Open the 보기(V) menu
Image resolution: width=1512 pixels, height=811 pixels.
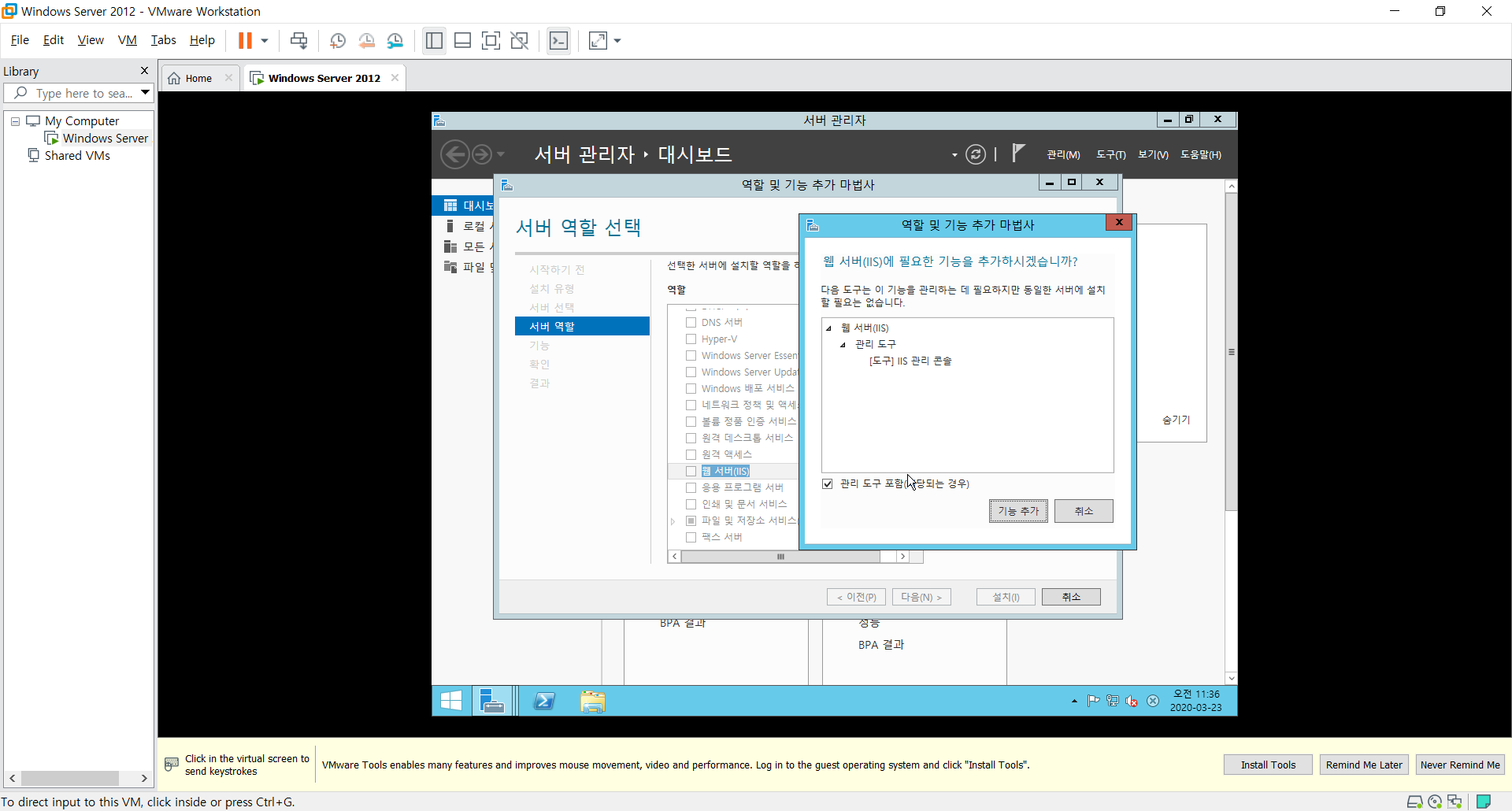click(x=1153, y=155)
